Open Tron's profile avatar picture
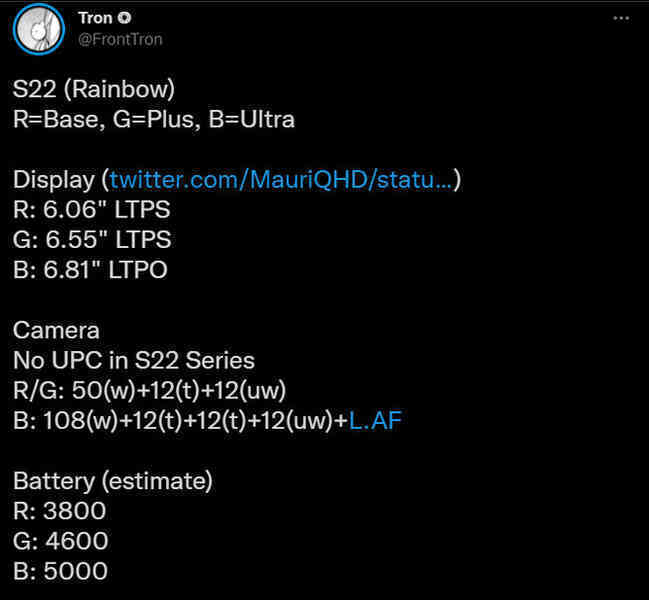The height and width of the screenshot is (600, 649). click(x=38, y=29)
